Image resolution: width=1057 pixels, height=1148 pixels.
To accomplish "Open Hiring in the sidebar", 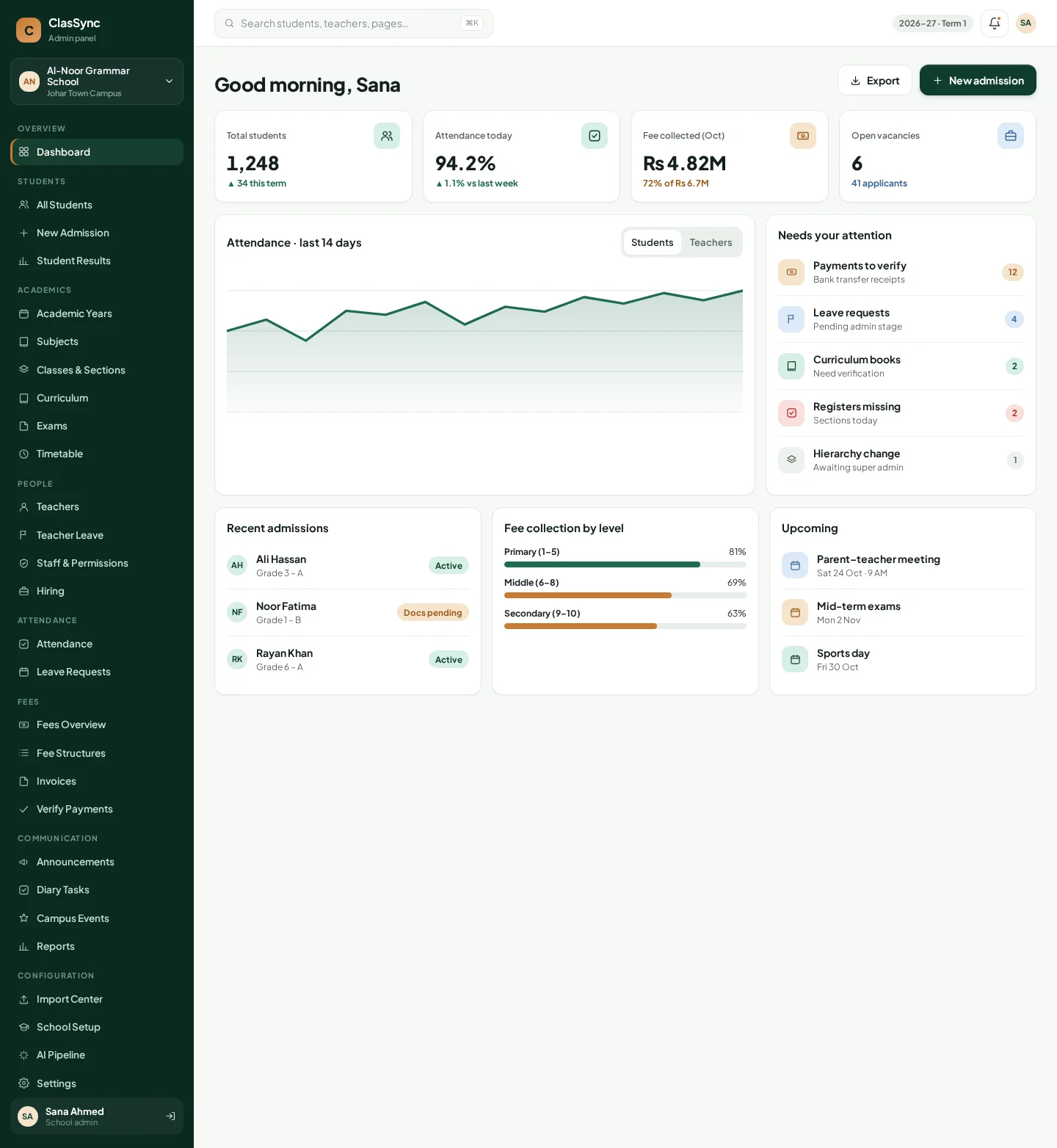I will click(x=97, y=591).
